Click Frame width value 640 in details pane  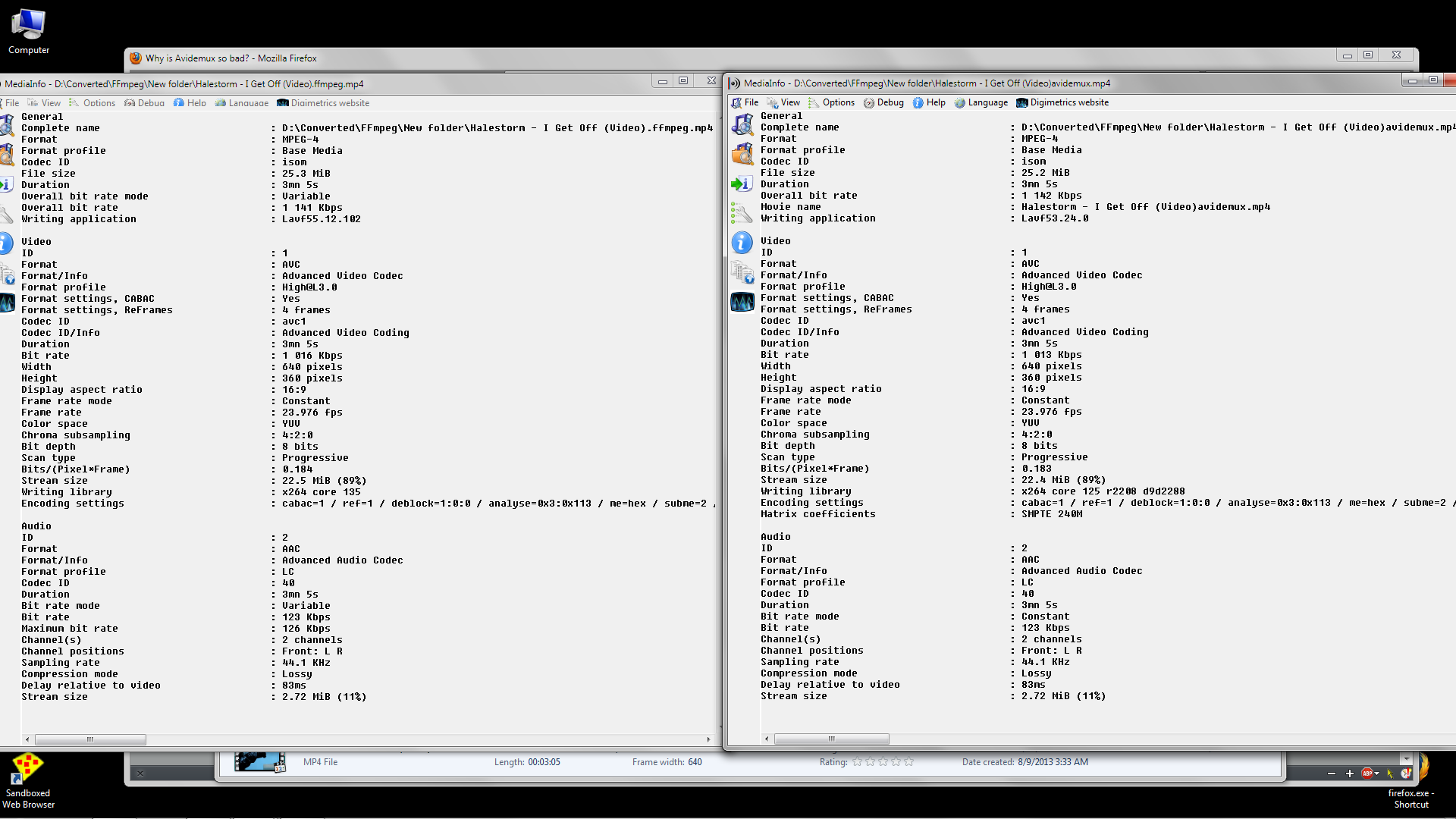click(695, 762)
